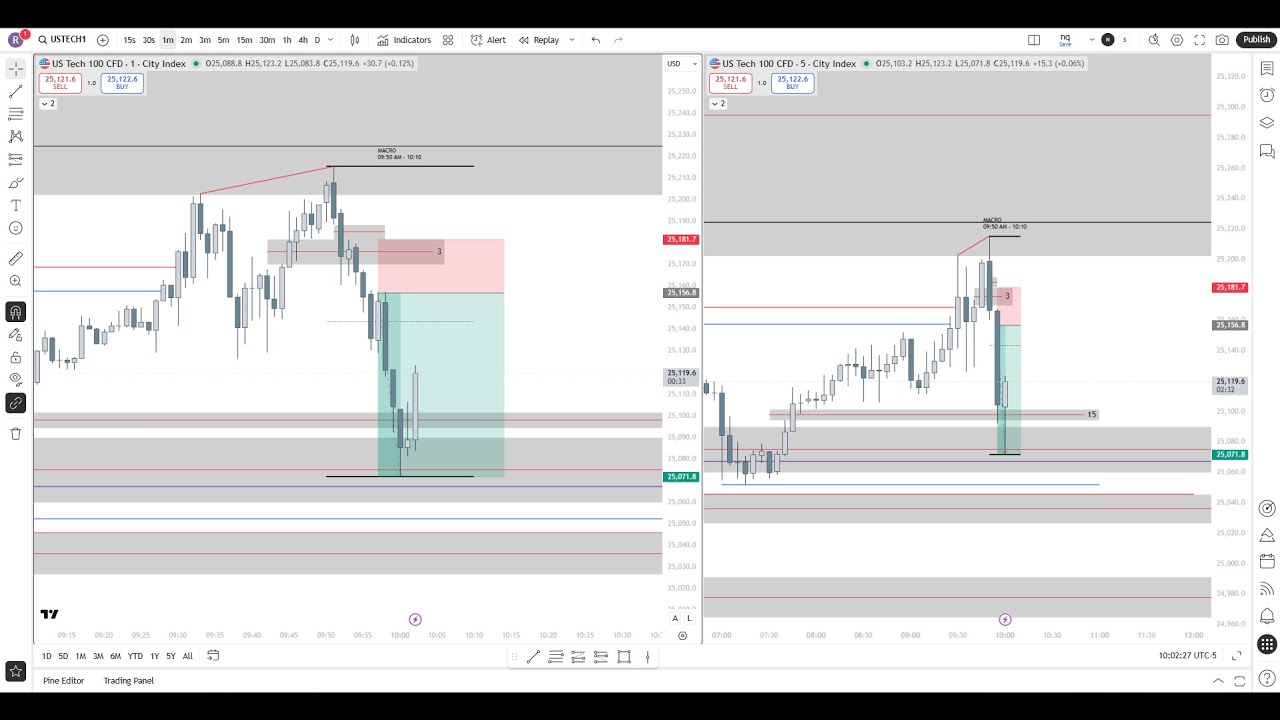Viewport: 1280px width, 720px height.
Task: Expand the timeframe interval dropdown arrow
Action: [x=331, y=40]
